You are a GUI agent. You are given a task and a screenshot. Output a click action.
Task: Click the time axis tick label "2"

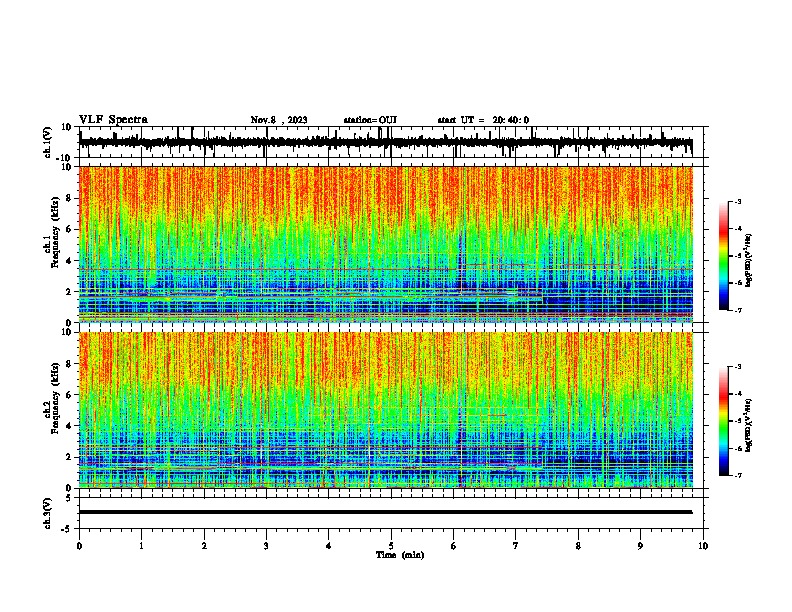click(204, 546)
